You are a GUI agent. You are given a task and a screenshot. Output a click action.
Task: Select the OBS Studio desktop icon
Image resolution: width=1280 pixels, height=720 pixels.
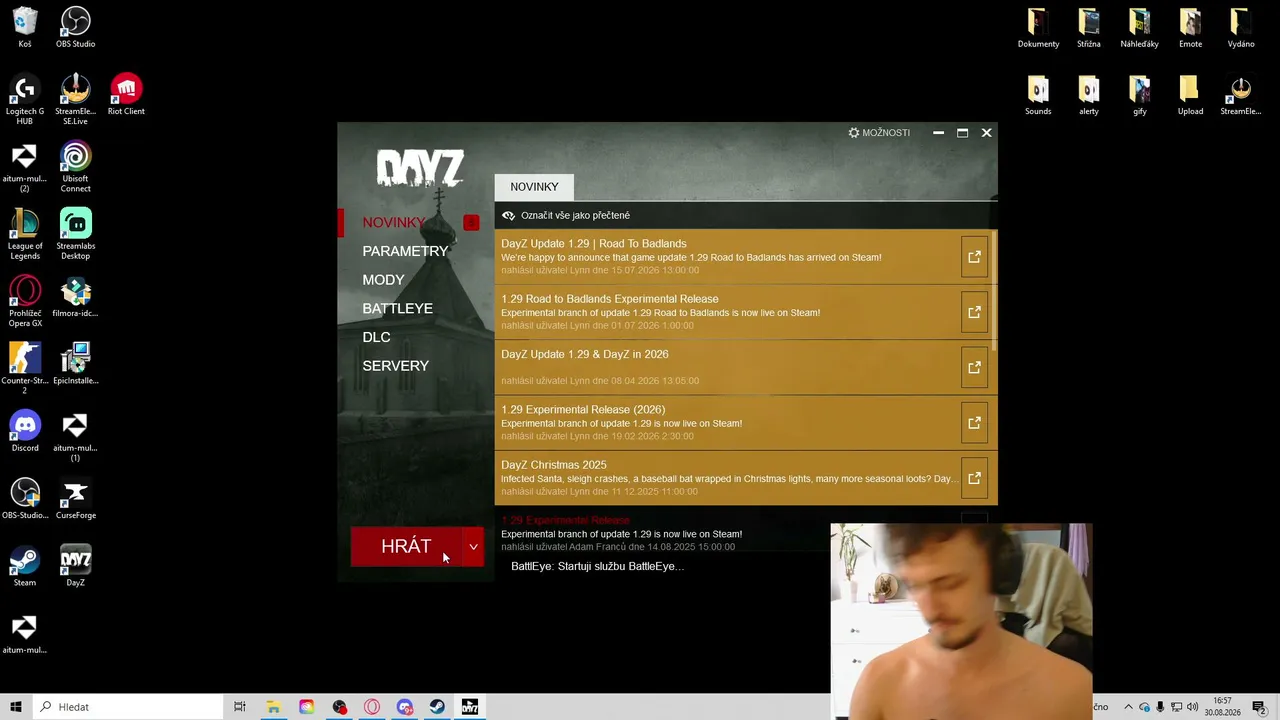(75, 28)
